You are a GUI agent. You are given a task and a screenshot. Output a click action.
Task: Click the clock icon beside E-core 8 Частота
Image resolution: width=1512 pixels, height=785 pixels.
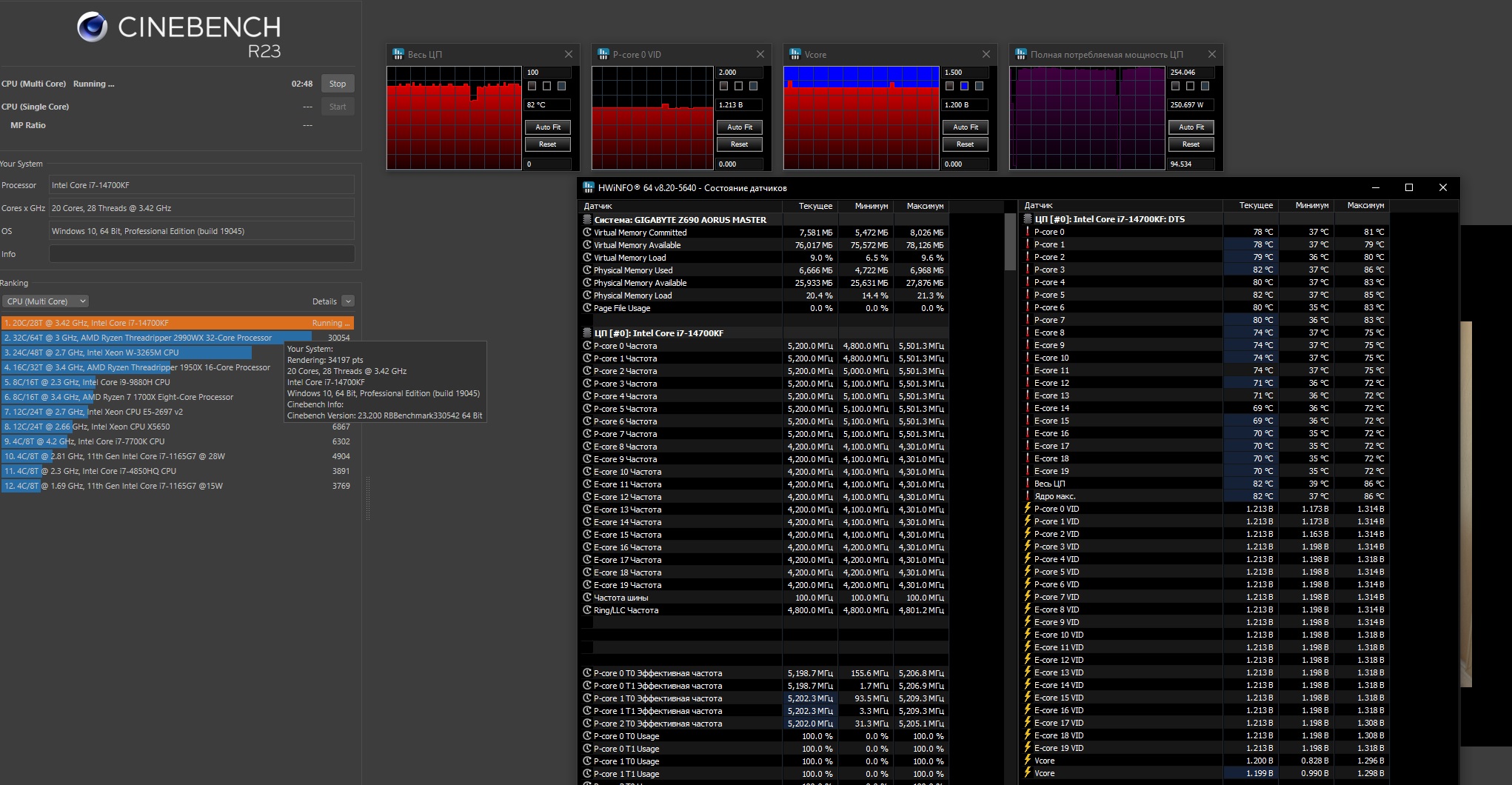coord(587,447)
